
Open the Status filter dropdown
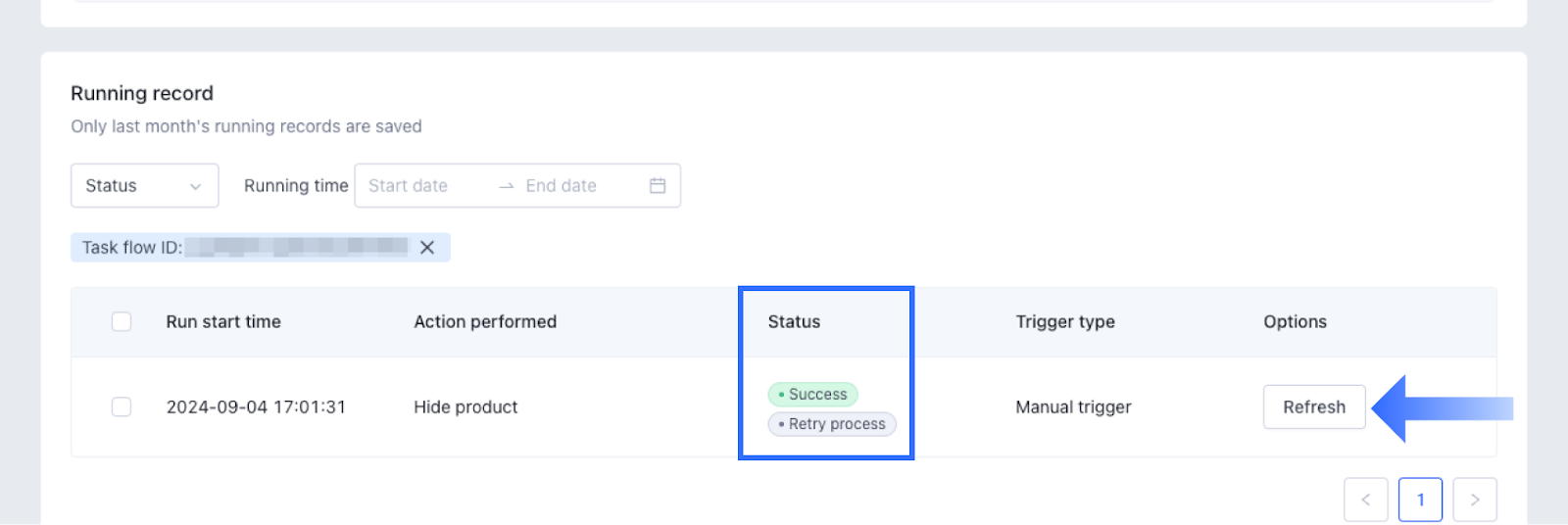point(144,185)
